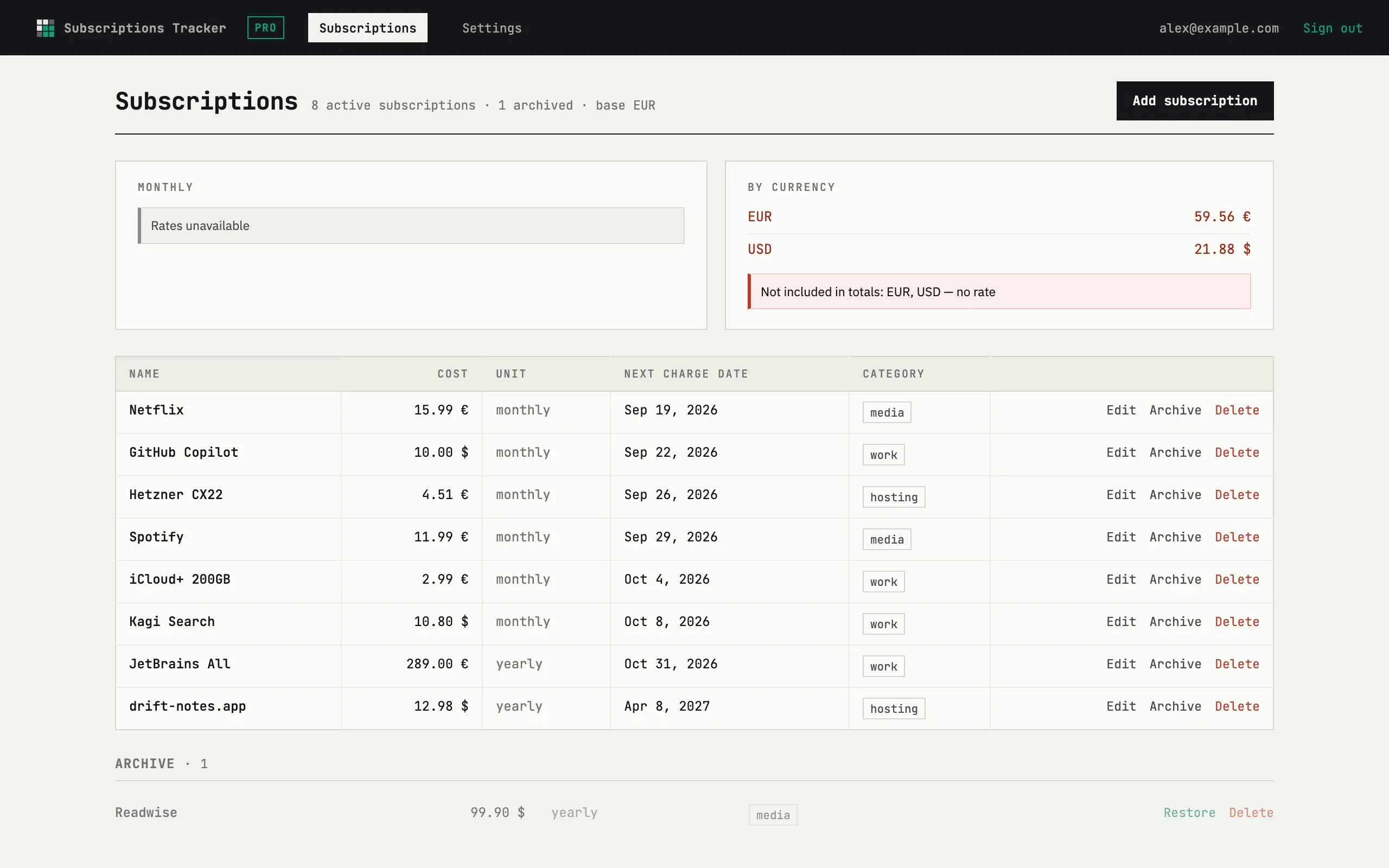Edit the Spotify subscription
This screenshot has height=868, width=1389.
(1121, 537)
